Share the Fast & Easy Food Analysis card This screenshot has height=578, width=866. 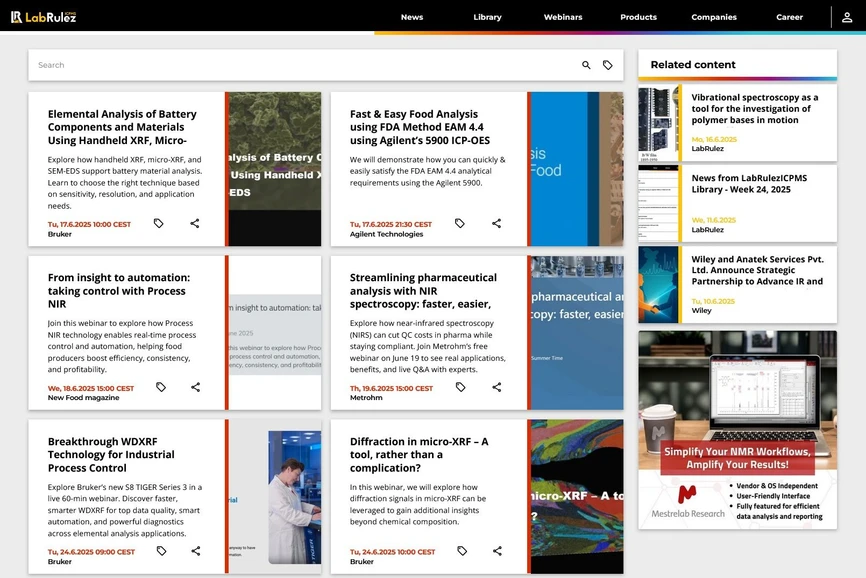tap(497, 224)
